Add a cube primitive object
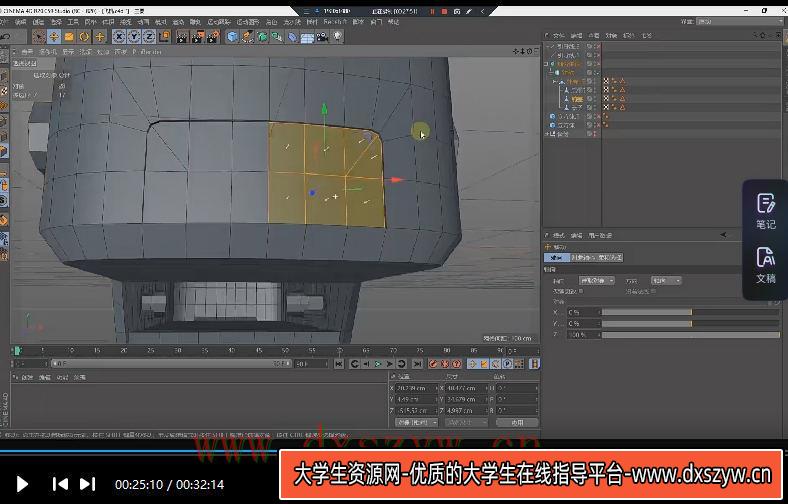This screenshot has height=504, width=788. 232,37
